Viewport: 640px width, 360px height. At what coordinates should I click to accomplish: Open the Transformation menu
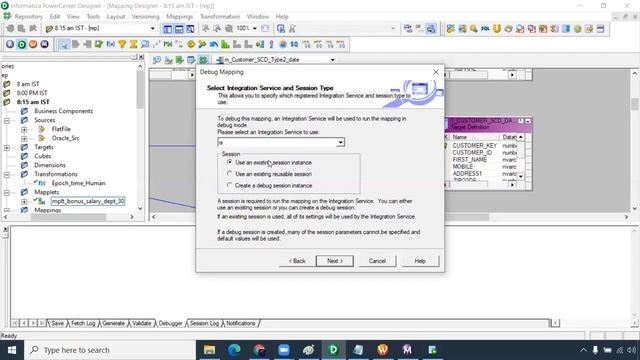pos(220,16)
